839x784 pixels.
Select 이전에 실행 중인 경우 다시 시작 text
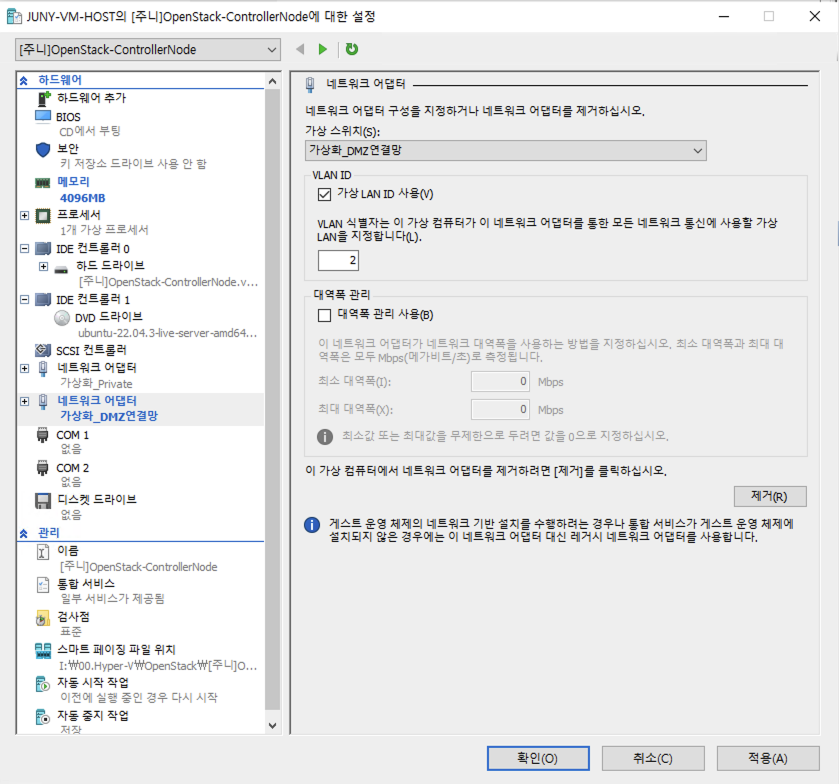point(139,698)
